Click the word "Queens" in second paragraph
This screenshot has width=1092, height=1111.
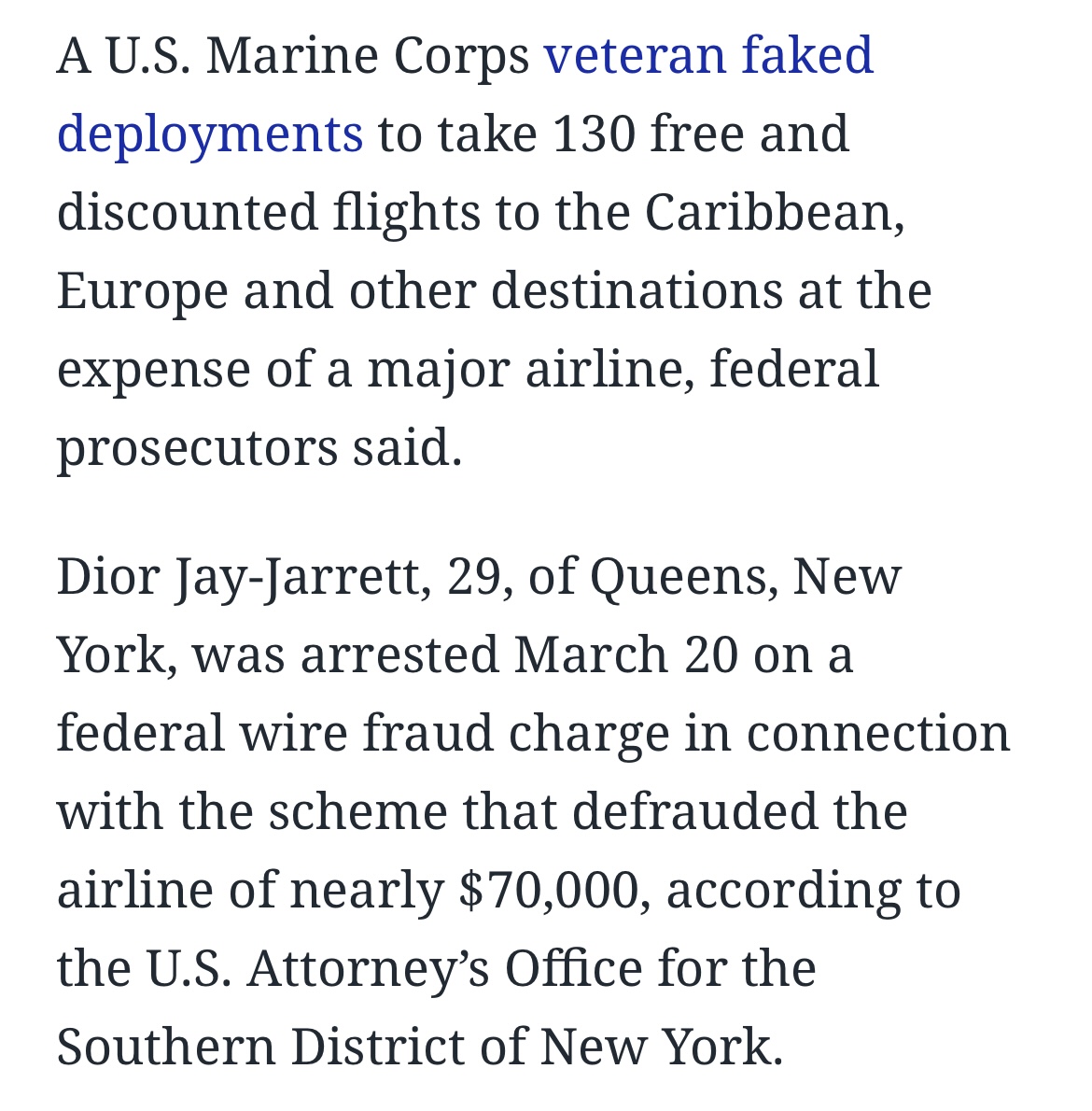(x=679, y=579)
